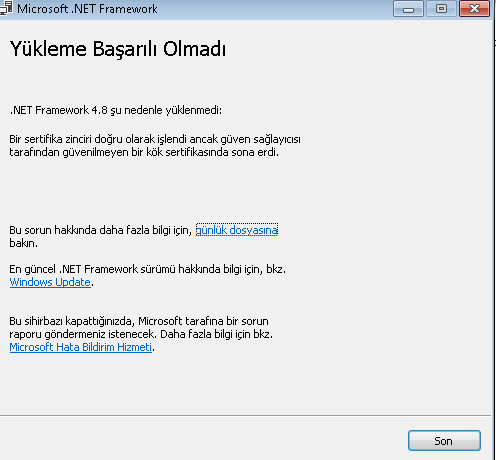Open the günlük dosyasına log file link

(237, 230)
